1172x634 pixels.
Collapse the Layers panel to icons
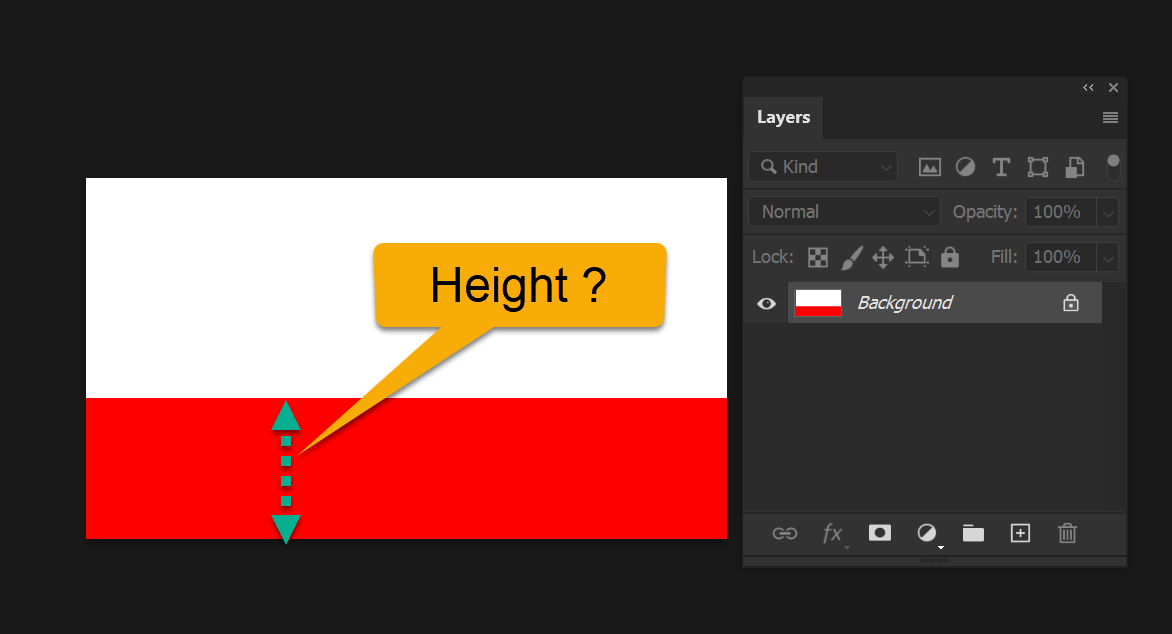[x=1088, y=87]
